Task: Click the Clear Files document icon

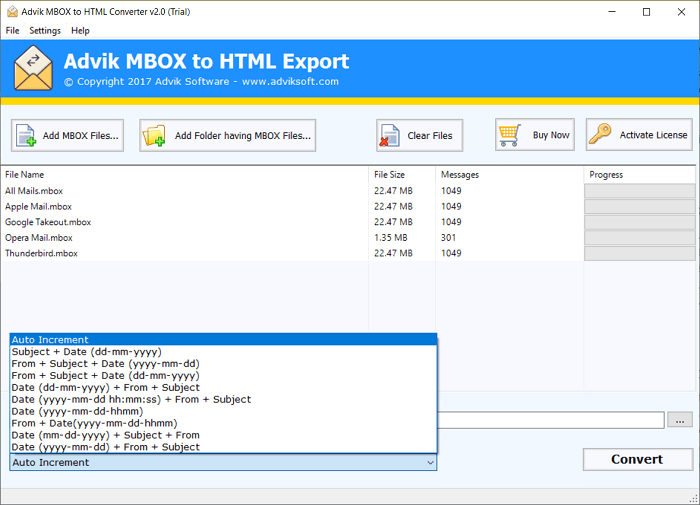Action: (390, 135)
